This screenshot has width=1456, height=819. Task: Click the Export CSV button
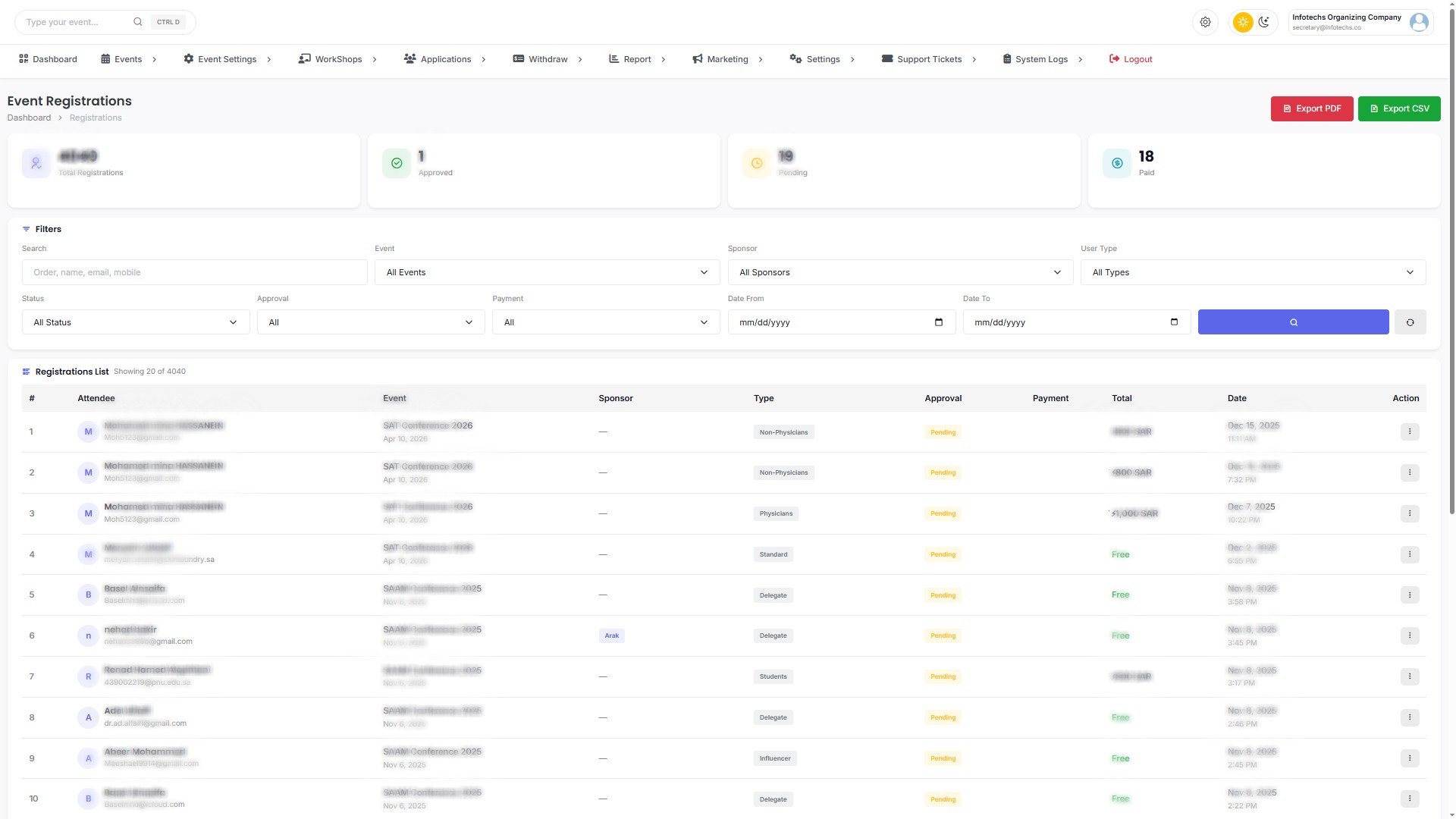[1398, 108]
